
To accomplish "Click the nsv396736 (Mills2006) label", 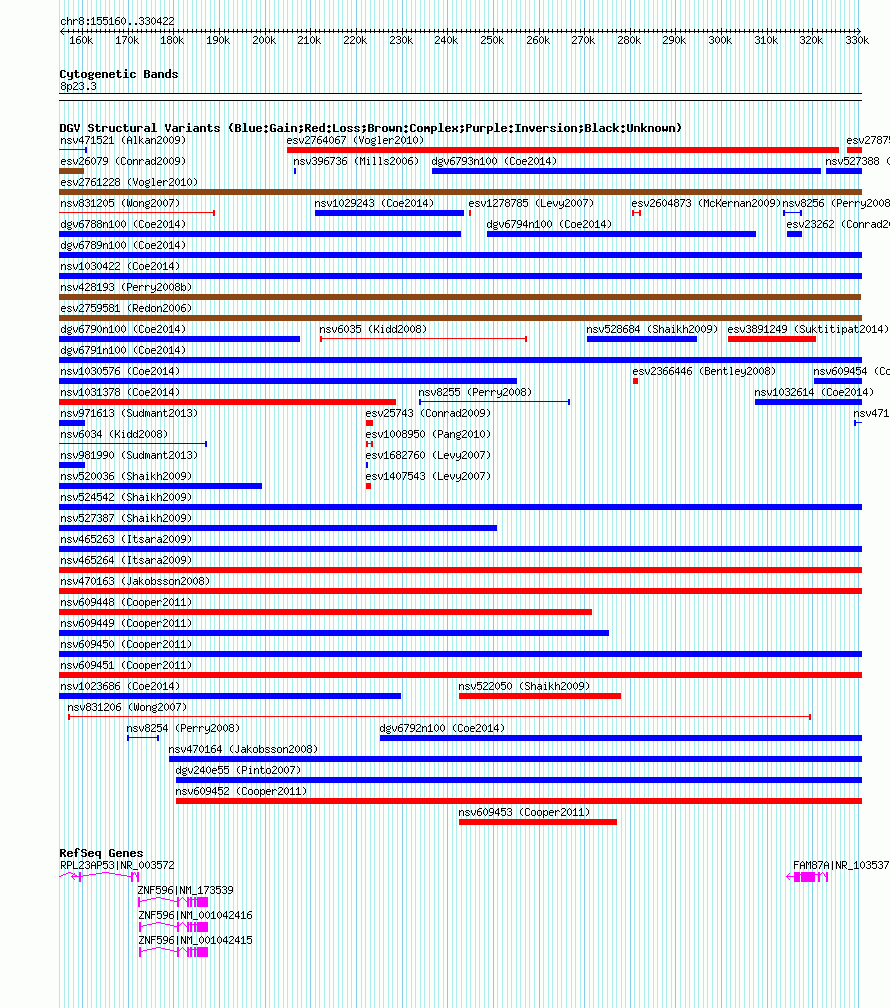I will 356,161.
